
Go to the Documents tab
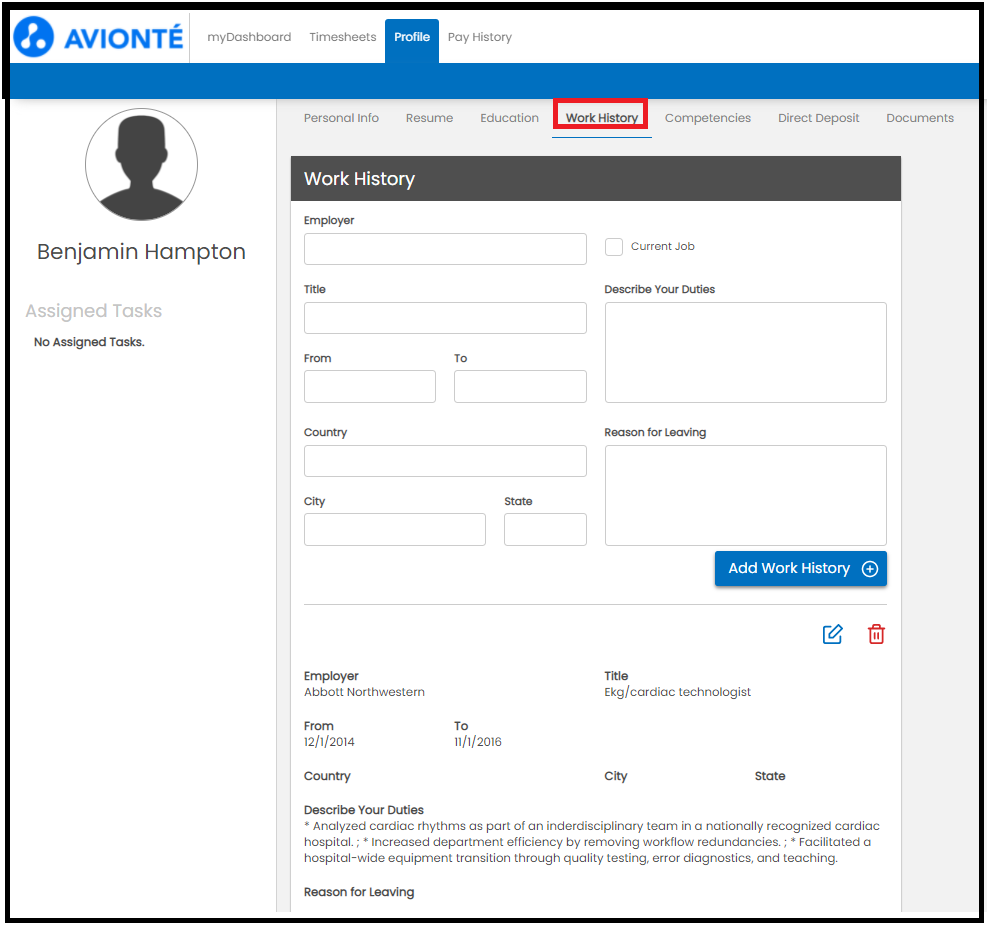919,118
